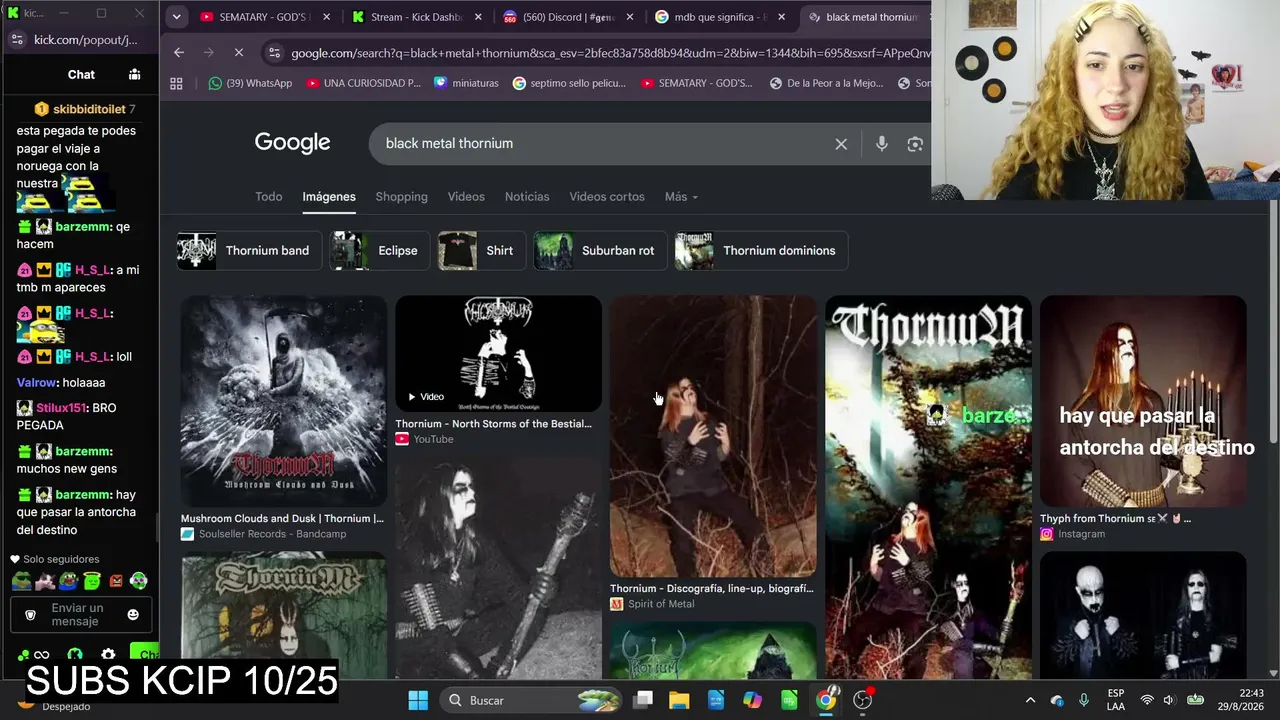Viewport: 1280px width, 720px height.
Task: Close the mdb que significa tab
Action: (782, 17)
